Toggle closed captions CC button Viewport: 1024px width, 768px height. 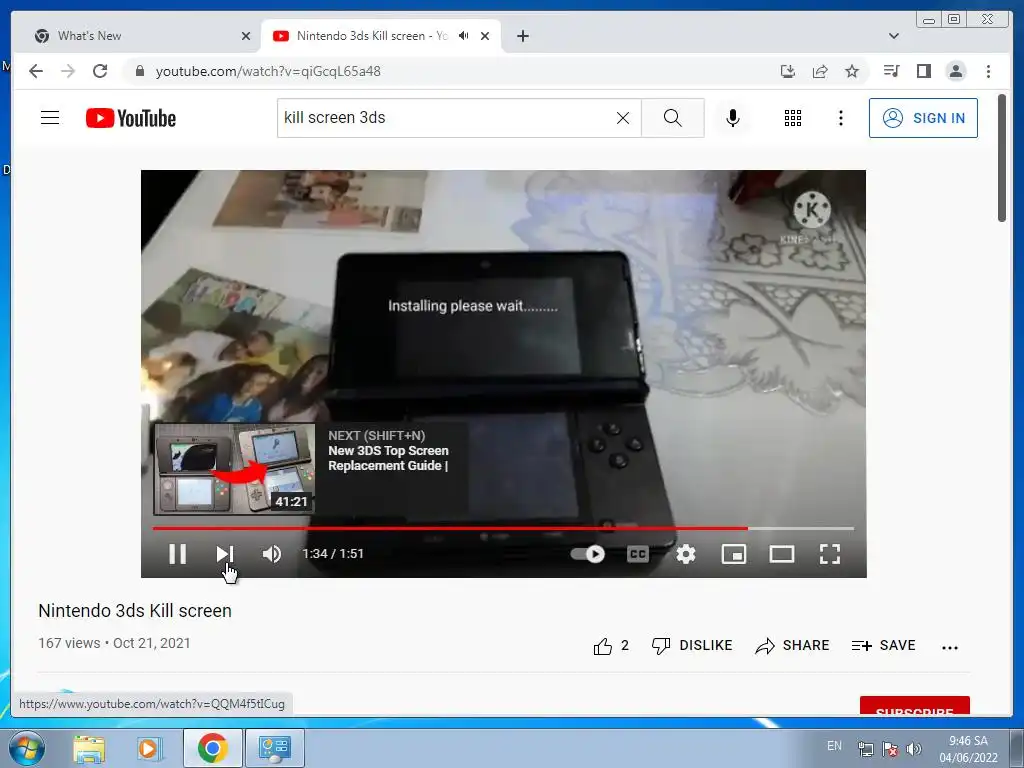pyautogui.click(x=637, y=554)
